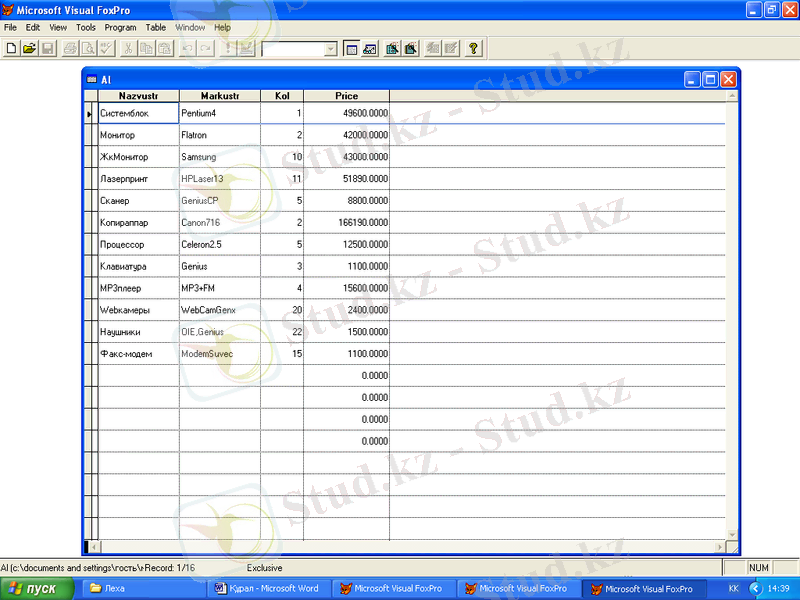The image size is (800, 600).
Task: Cut selection with the scissors icon
Action: (128, 48)
